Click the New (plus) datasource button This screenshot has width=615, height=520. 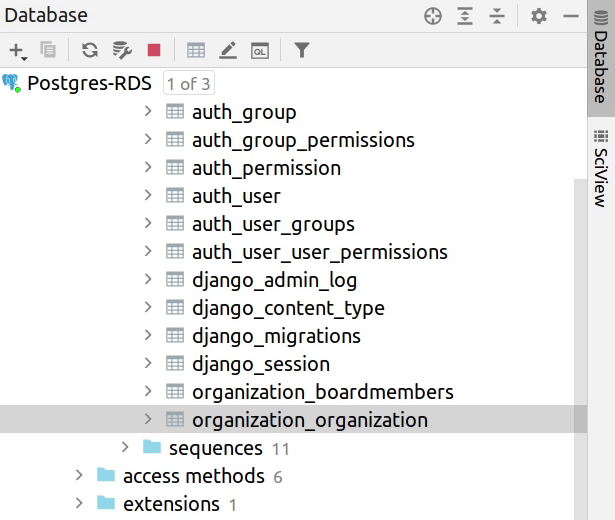[x=17, y=50]
